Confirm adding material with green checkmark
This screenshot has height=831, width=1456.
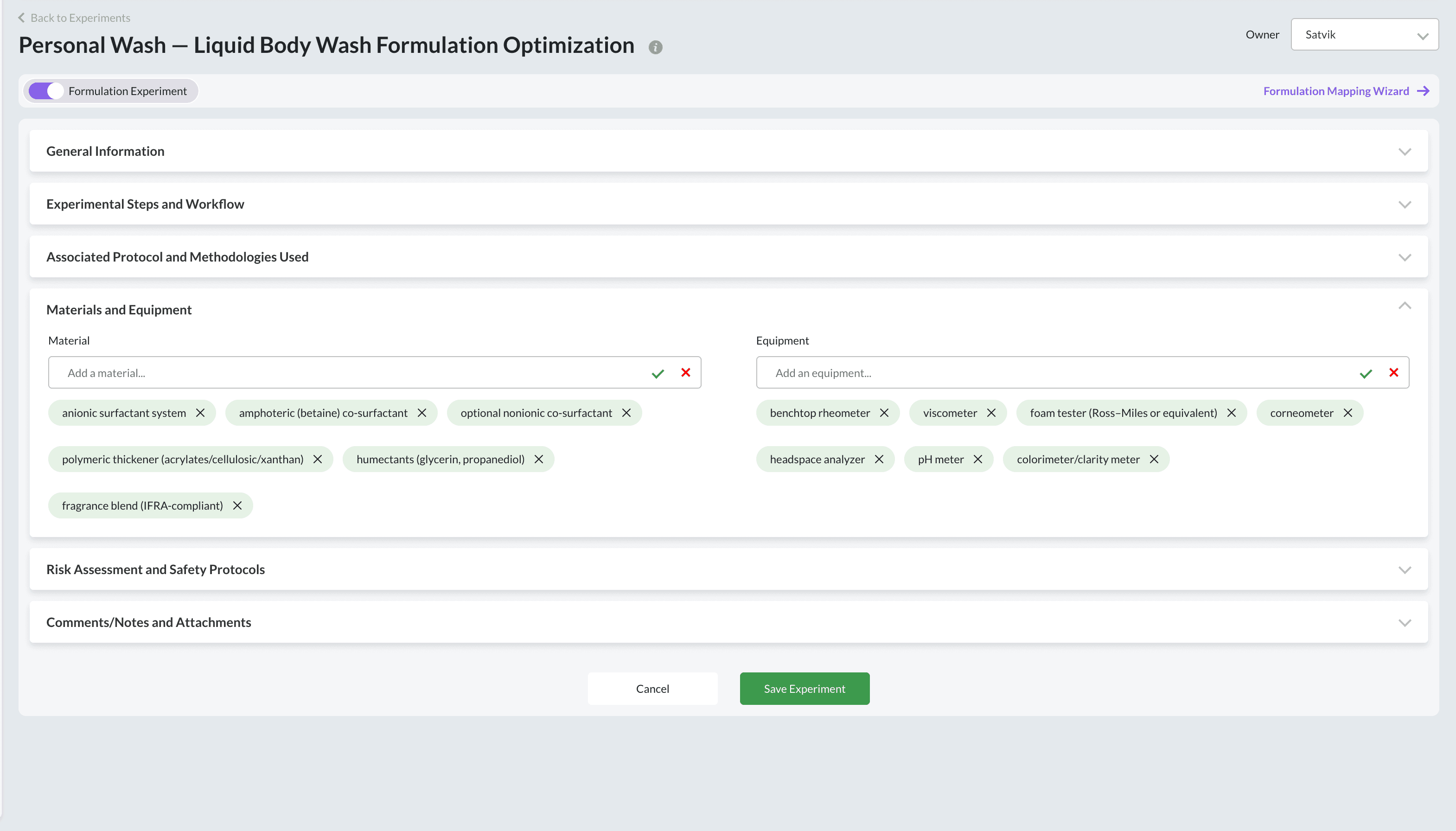point(658,374)
